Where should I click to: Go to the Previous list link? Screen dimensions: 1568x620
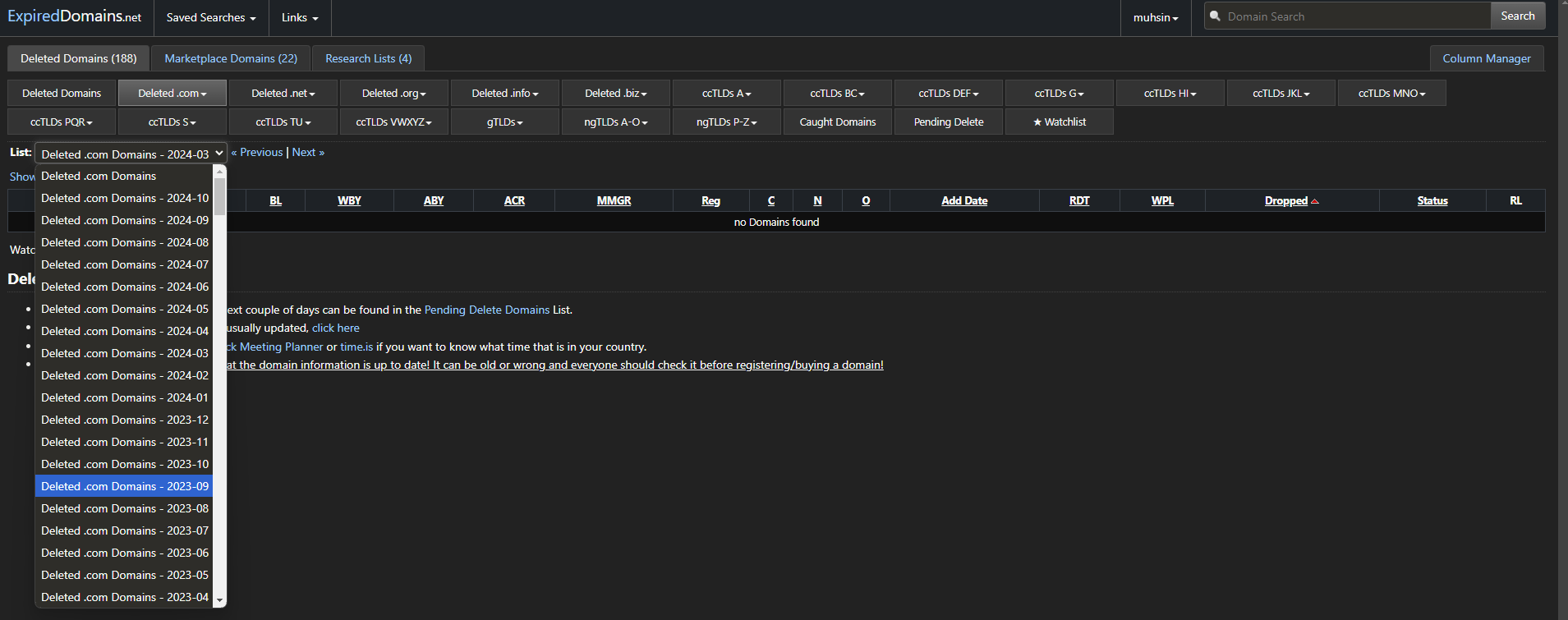257,153
